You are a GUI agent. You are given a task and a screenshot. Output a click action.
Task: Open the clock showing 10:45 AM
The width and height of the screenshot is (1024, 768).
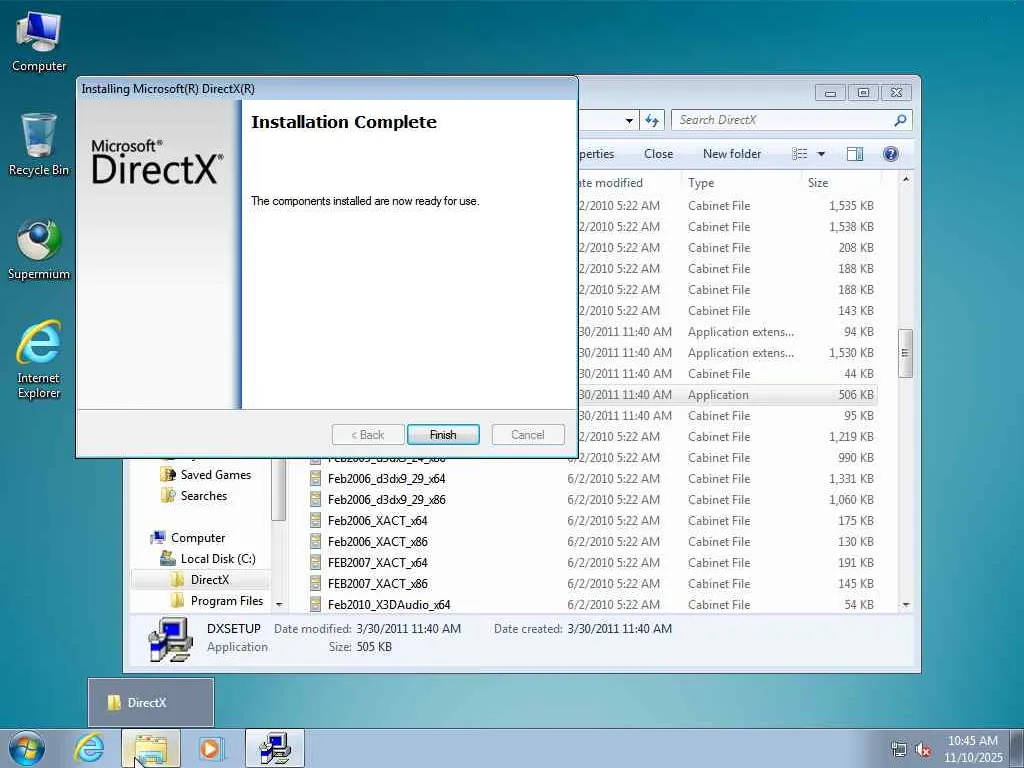point(973,749)
